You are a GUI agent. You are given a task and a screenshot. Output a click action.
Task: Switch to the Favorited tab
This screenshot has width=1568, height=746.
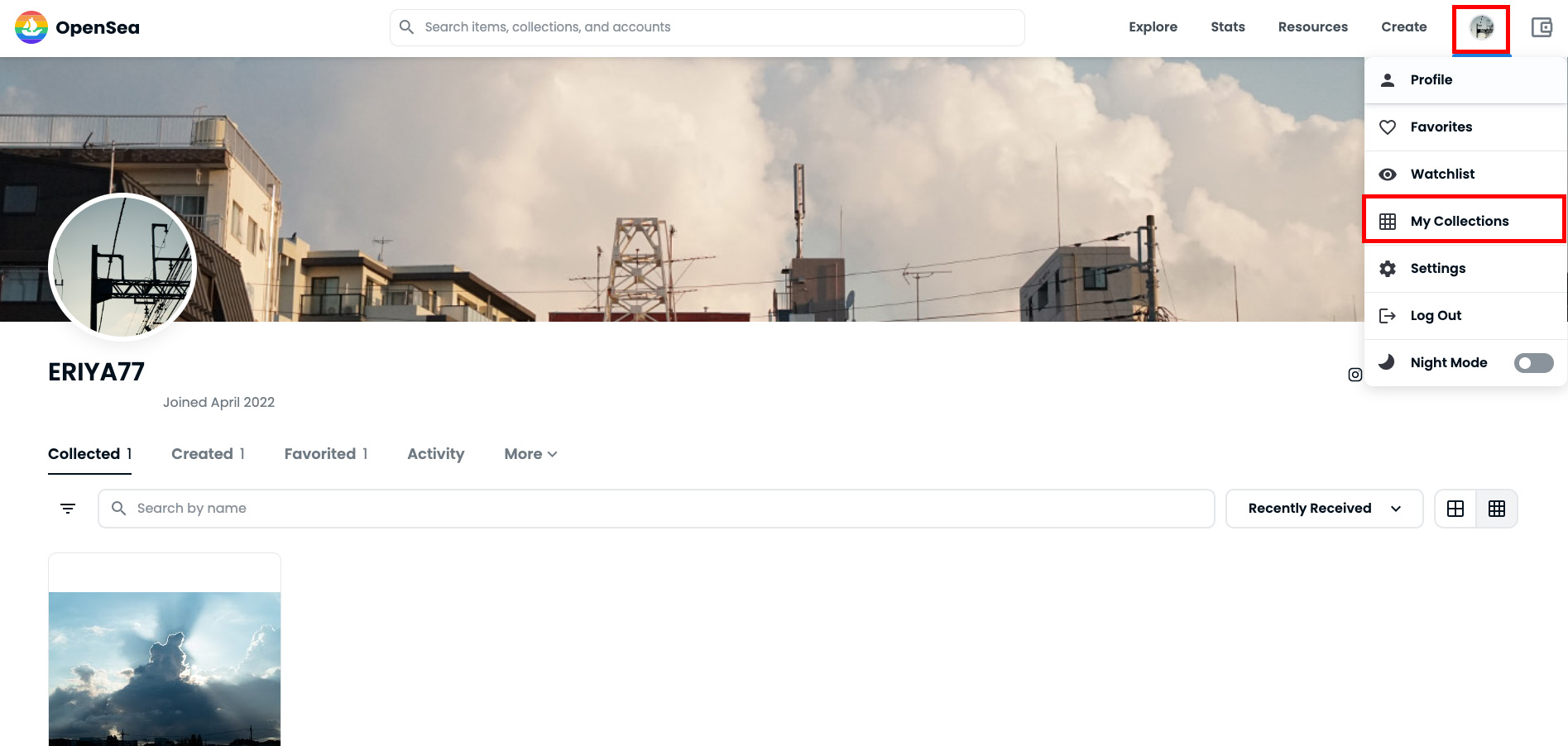[x=325, y=454]
